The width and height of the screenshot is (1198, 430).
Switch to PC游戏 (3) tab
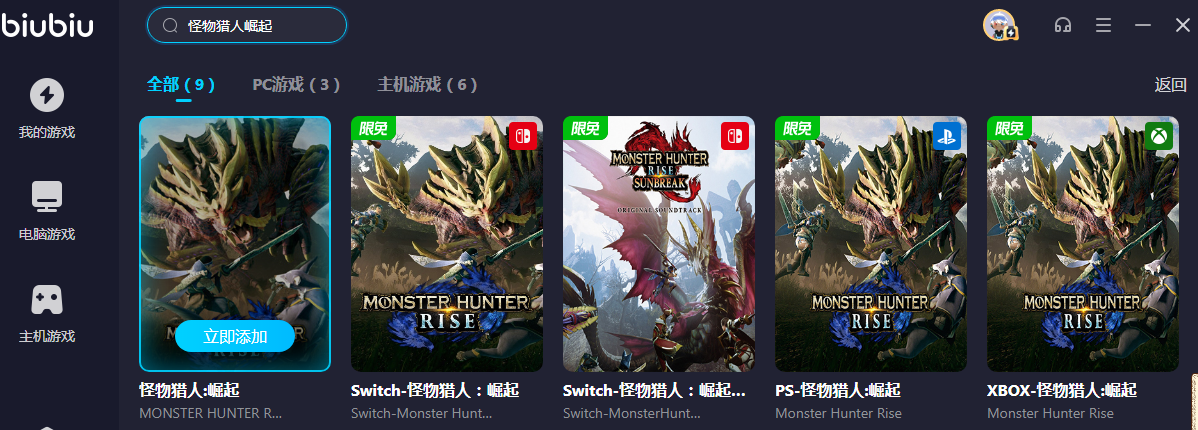[x=296, y=85]
